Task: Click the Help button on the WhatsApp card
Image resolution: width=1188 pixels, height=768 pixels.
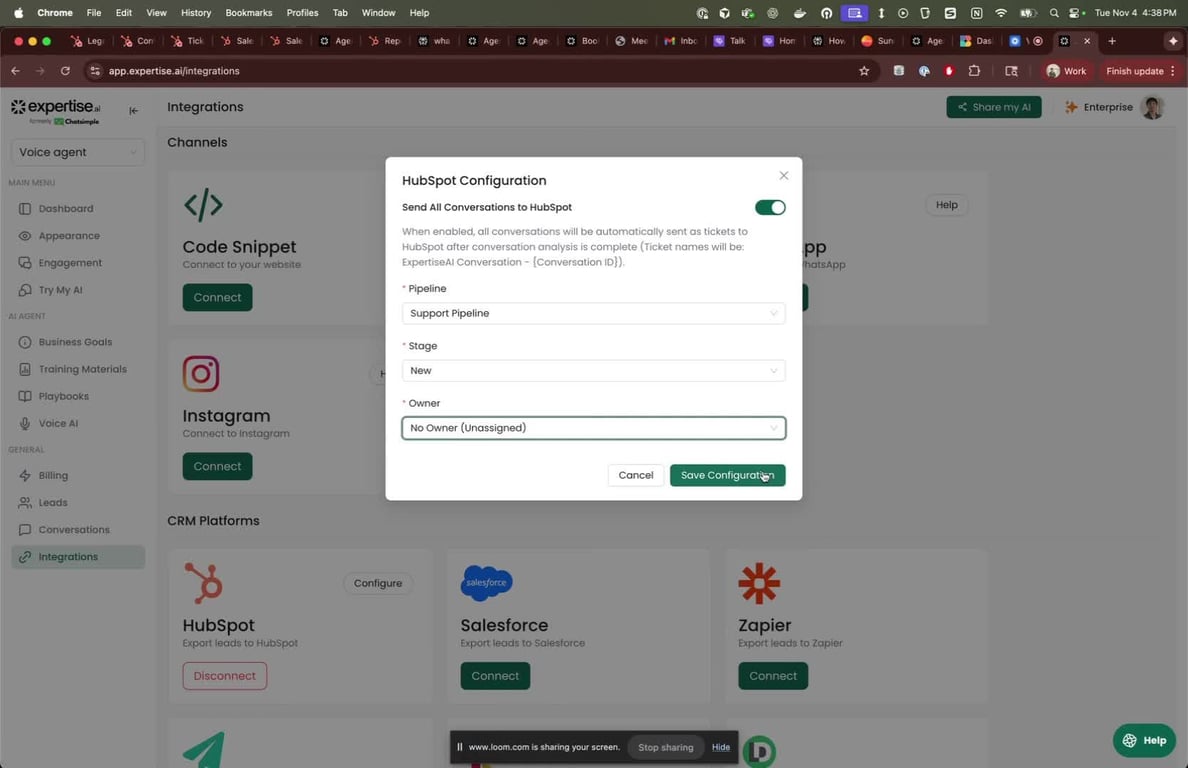Action: coord(946,204)
